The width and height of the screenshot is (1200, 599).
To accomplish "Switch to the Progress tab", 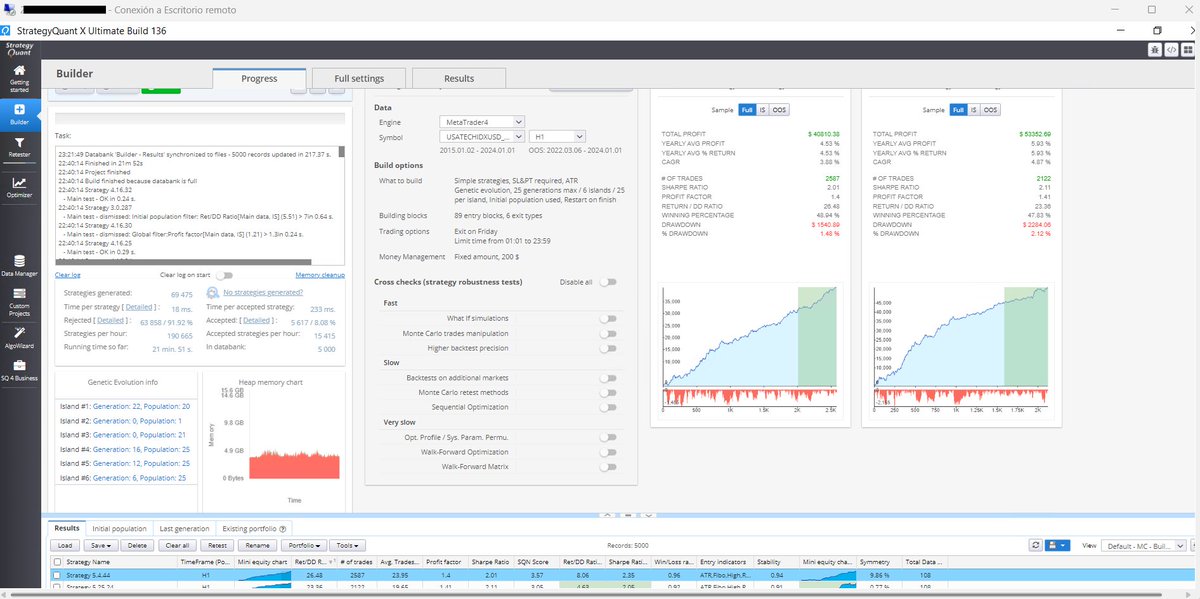I will pos(259,78).
